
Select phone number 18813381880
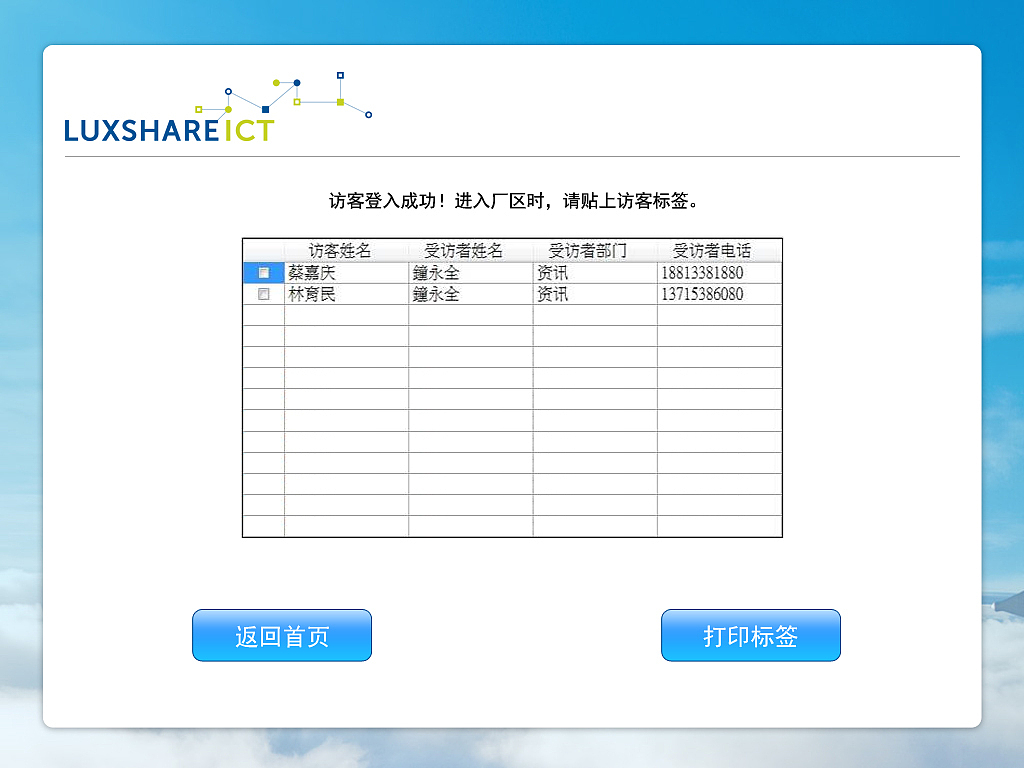[719, 272]
